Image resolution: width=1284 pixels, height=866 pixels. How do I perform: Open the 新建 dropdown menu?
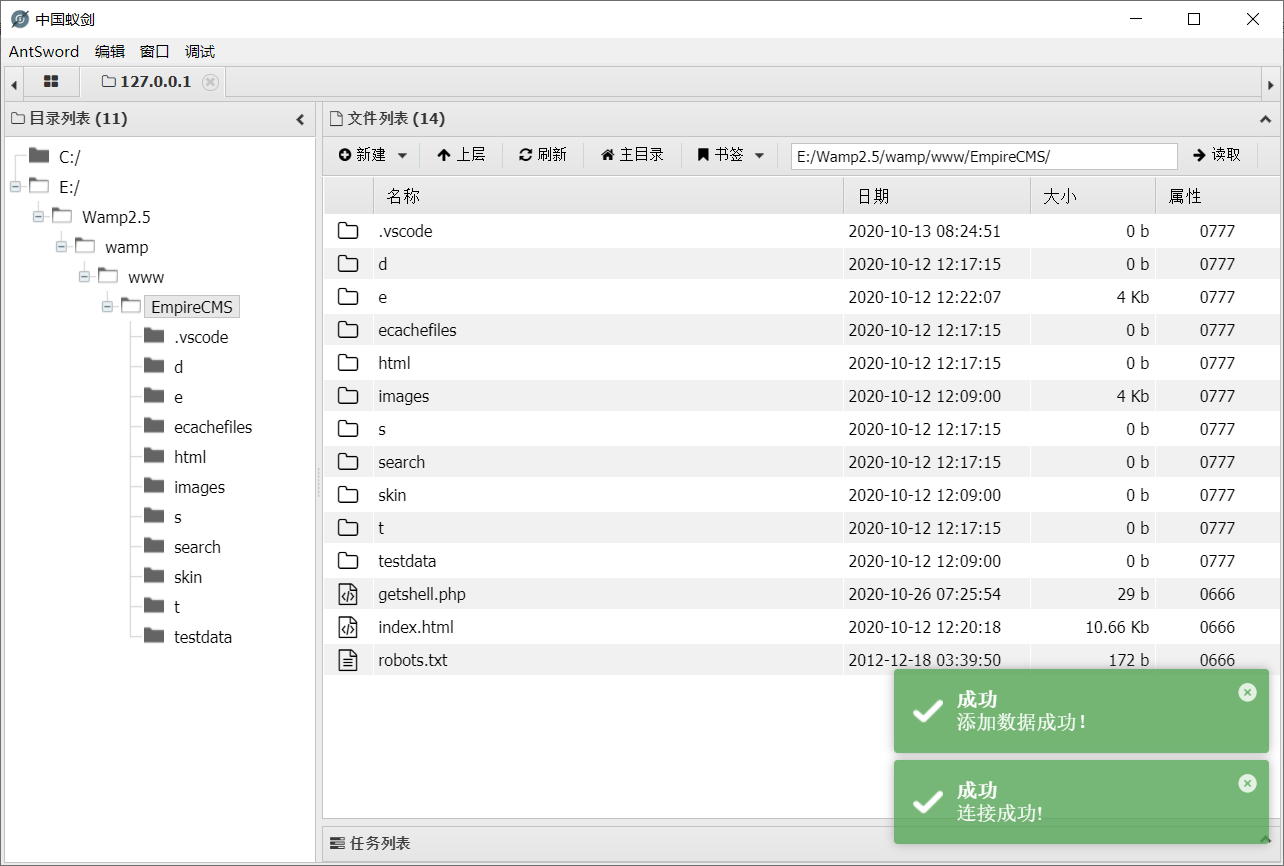pyautogui.click(x=373, y=155)
